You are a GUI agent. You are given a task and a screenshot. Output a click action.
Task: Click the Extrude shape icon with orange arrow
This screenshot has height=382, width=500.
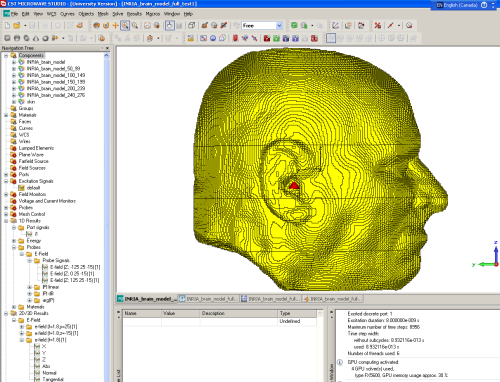tap(55, 38)
